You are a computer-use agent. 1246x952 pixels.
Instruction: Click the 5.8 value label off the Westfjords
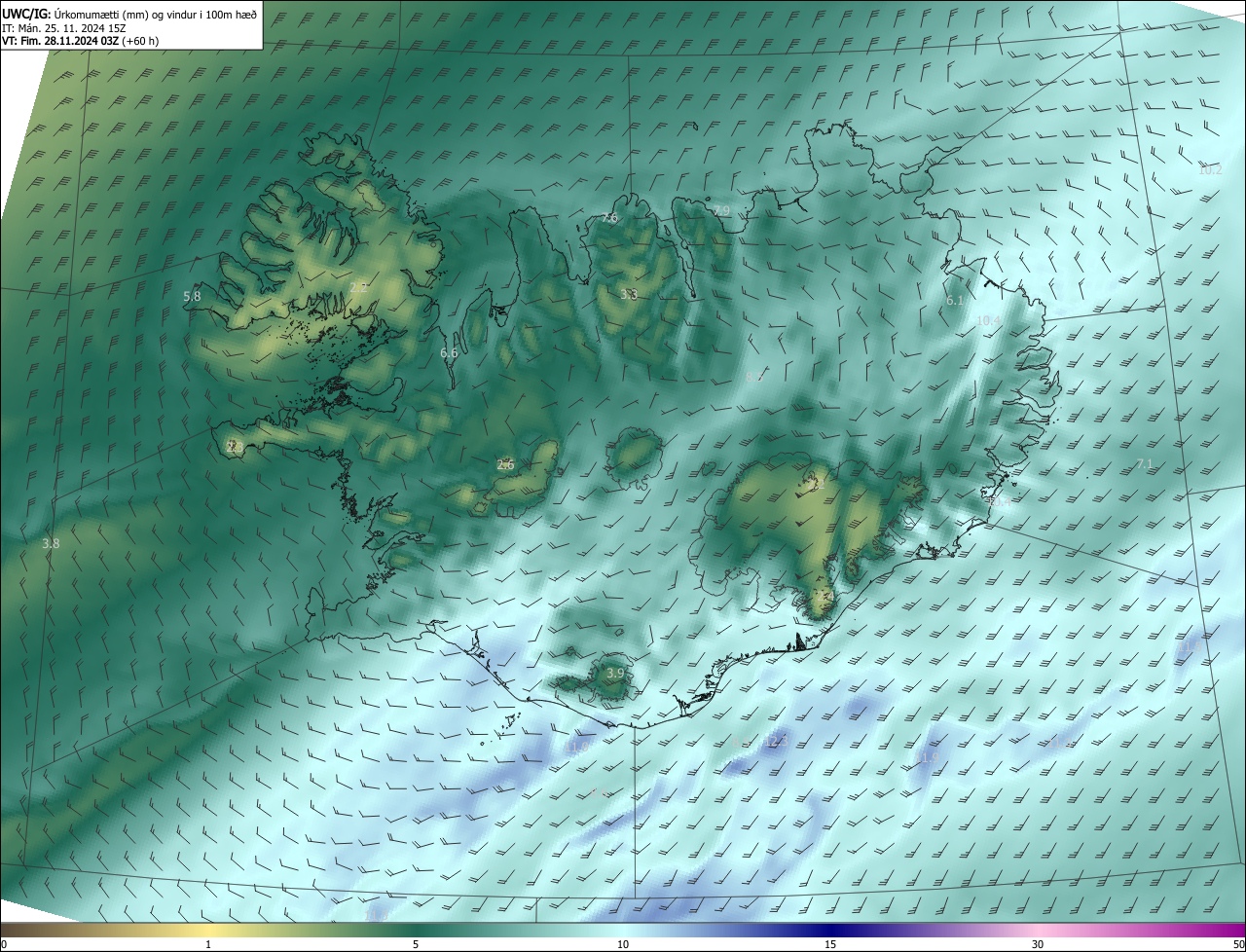coord(192,296)
